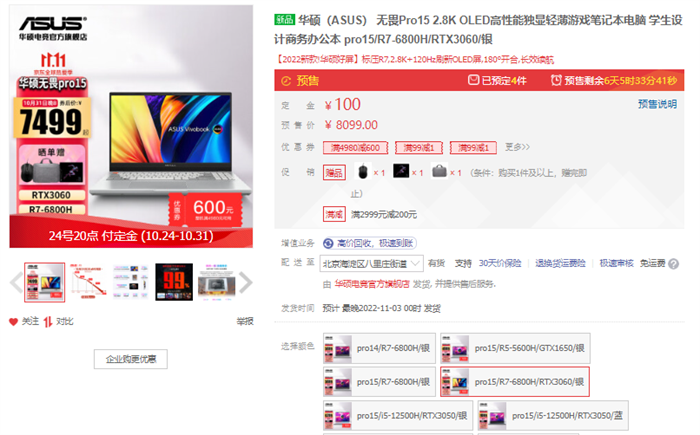Show previous thumbnails with left arrow
This screenshot has height=435, width=700.
point(17,282)
